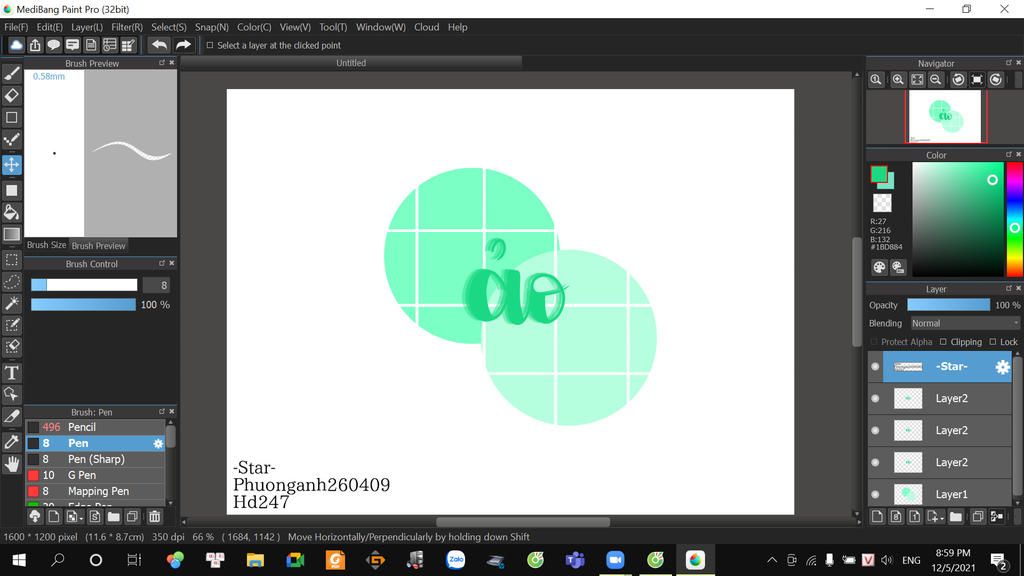Hide the first Layer2 layer
1024x576 pixels.
pyautogui.click(x=875, y=398)
